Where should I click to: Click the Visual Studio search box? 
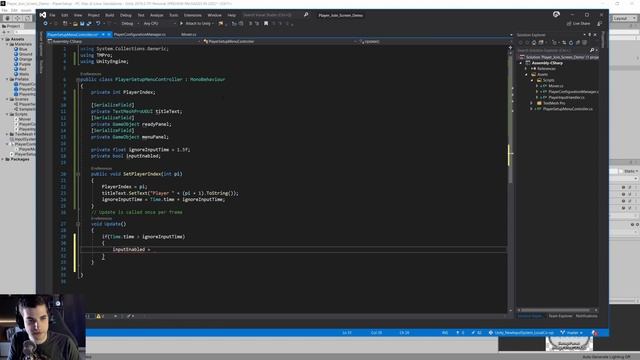pos(271,15)
